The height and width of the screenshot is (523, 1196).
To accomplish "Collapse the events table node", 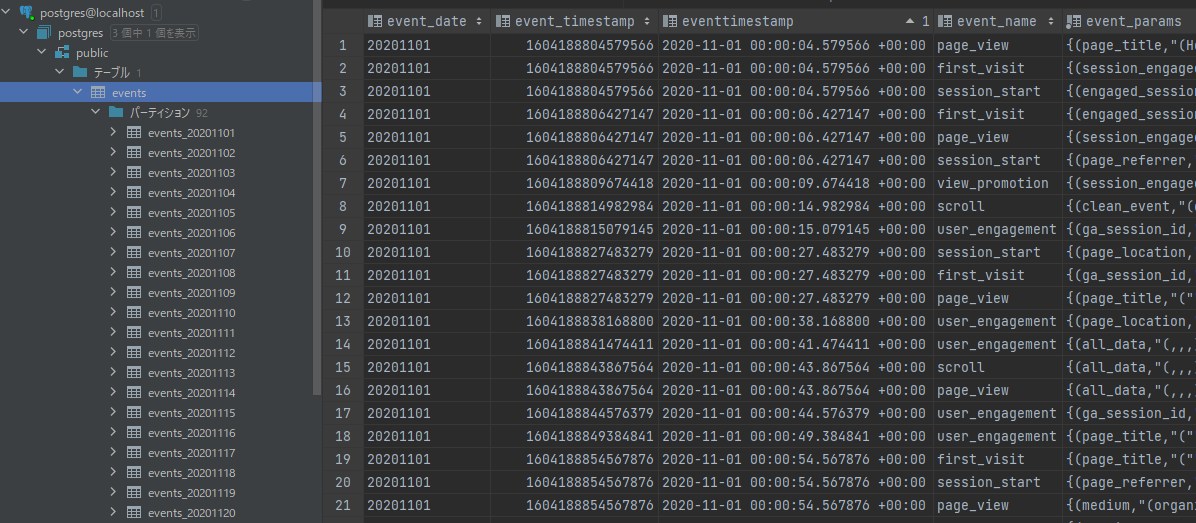I will pos(77,92).
